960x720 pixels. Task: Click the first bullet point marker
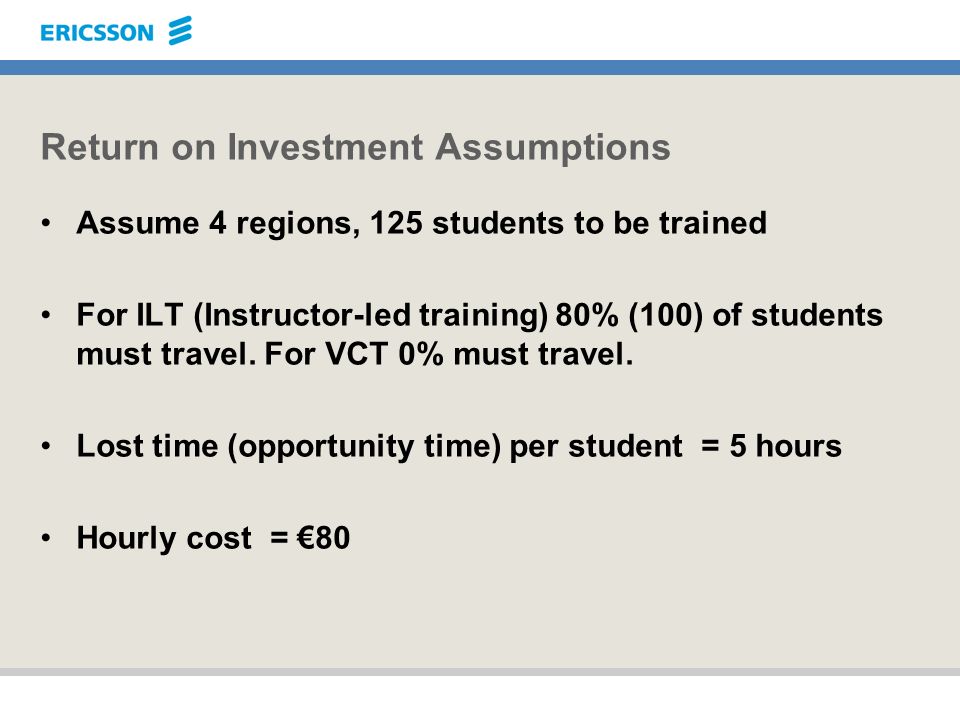click(x=47, y=223)
